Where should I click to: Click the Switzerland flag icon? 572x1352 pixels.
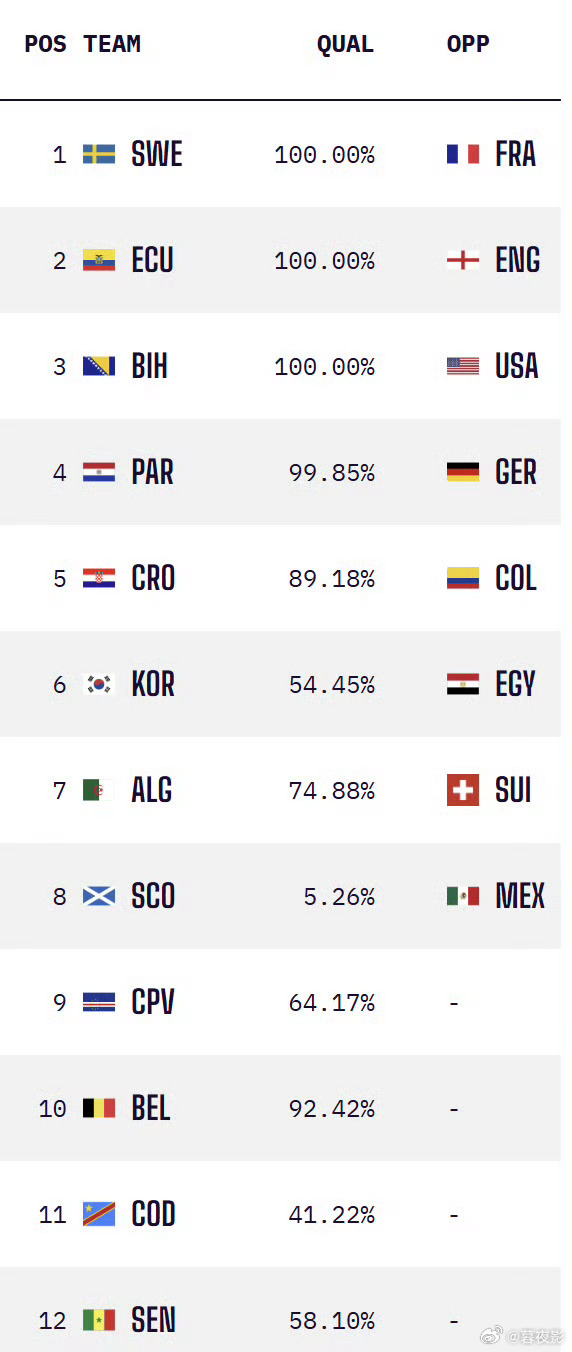click(463, 790)
